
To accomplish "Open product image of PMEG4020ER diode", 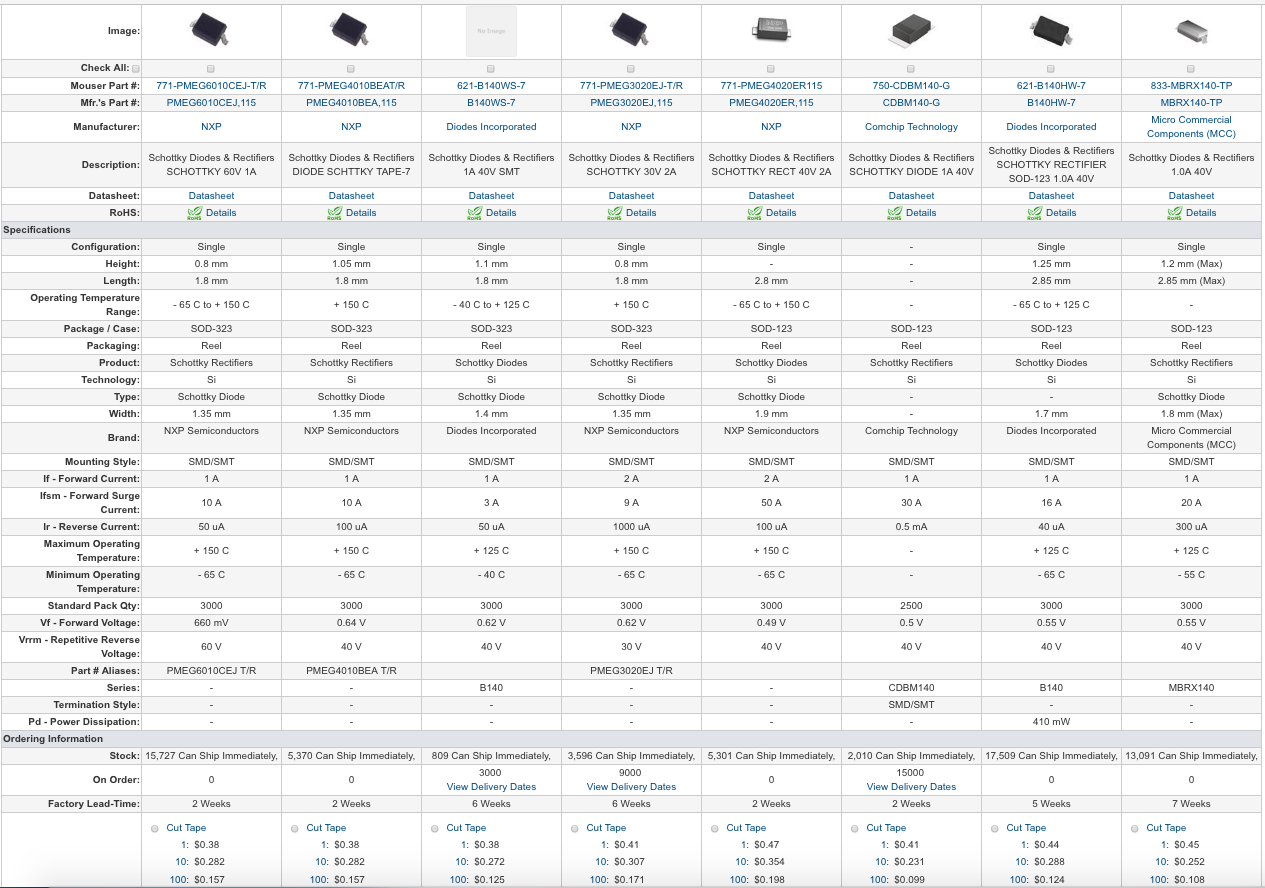I will pos(771,31).
